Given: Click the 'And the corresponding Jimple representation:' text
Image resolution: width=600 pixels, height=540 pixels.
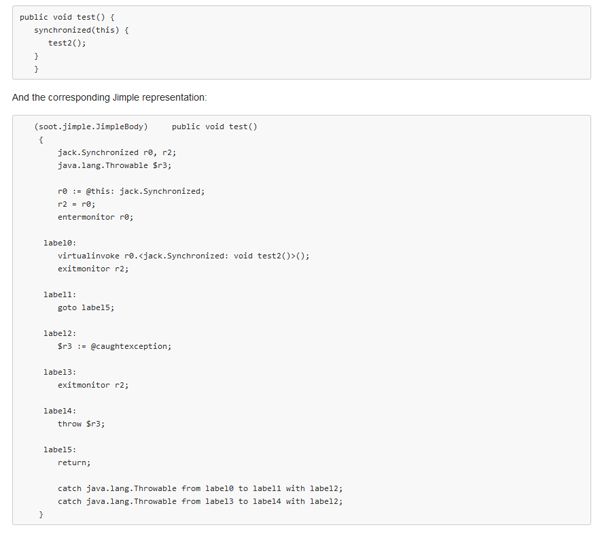Looking at the screenshot, I should (109, 97).
